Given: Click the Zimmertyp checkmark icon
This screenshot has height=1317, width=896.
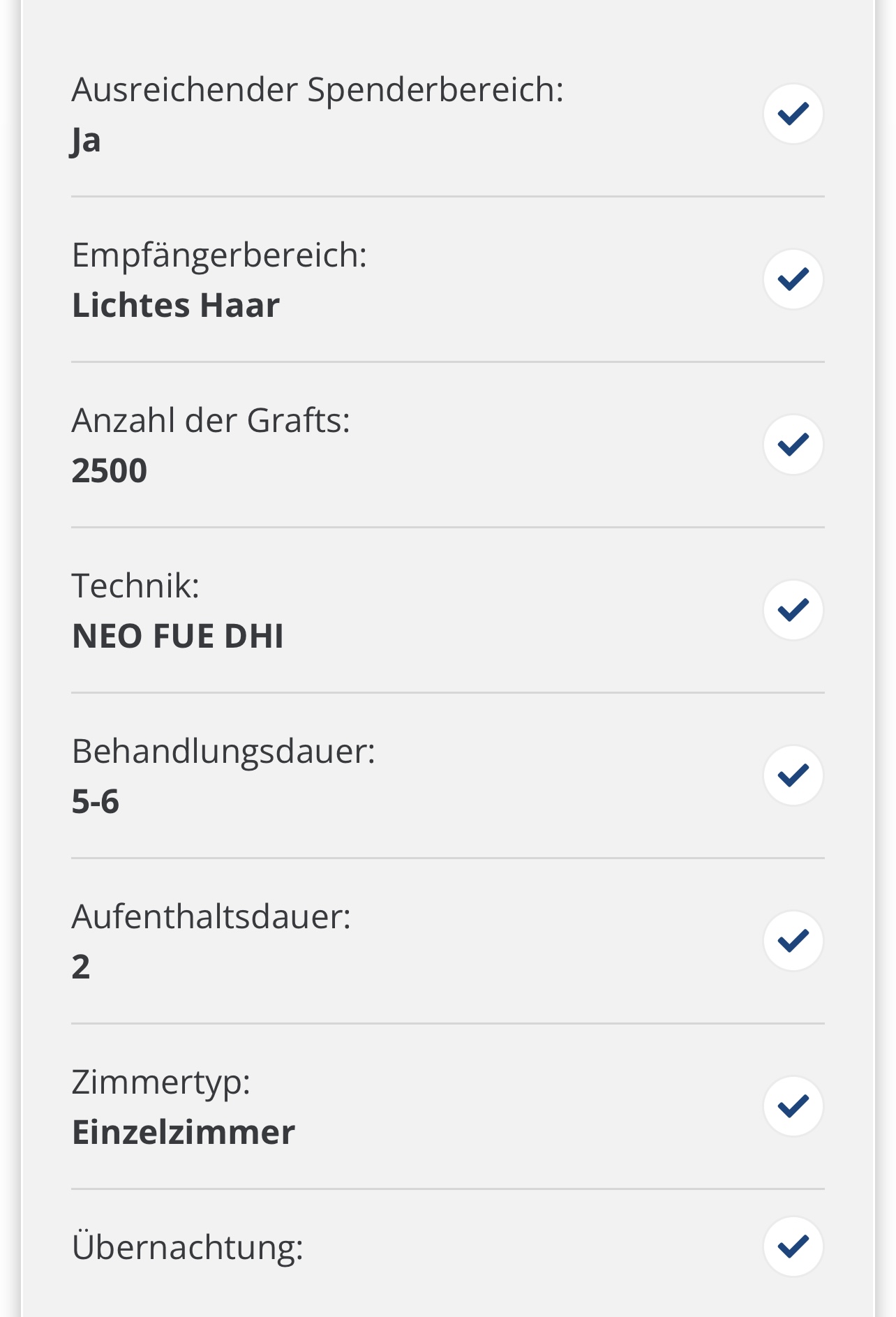Looking at the screenshot, I should [793, 1106].
